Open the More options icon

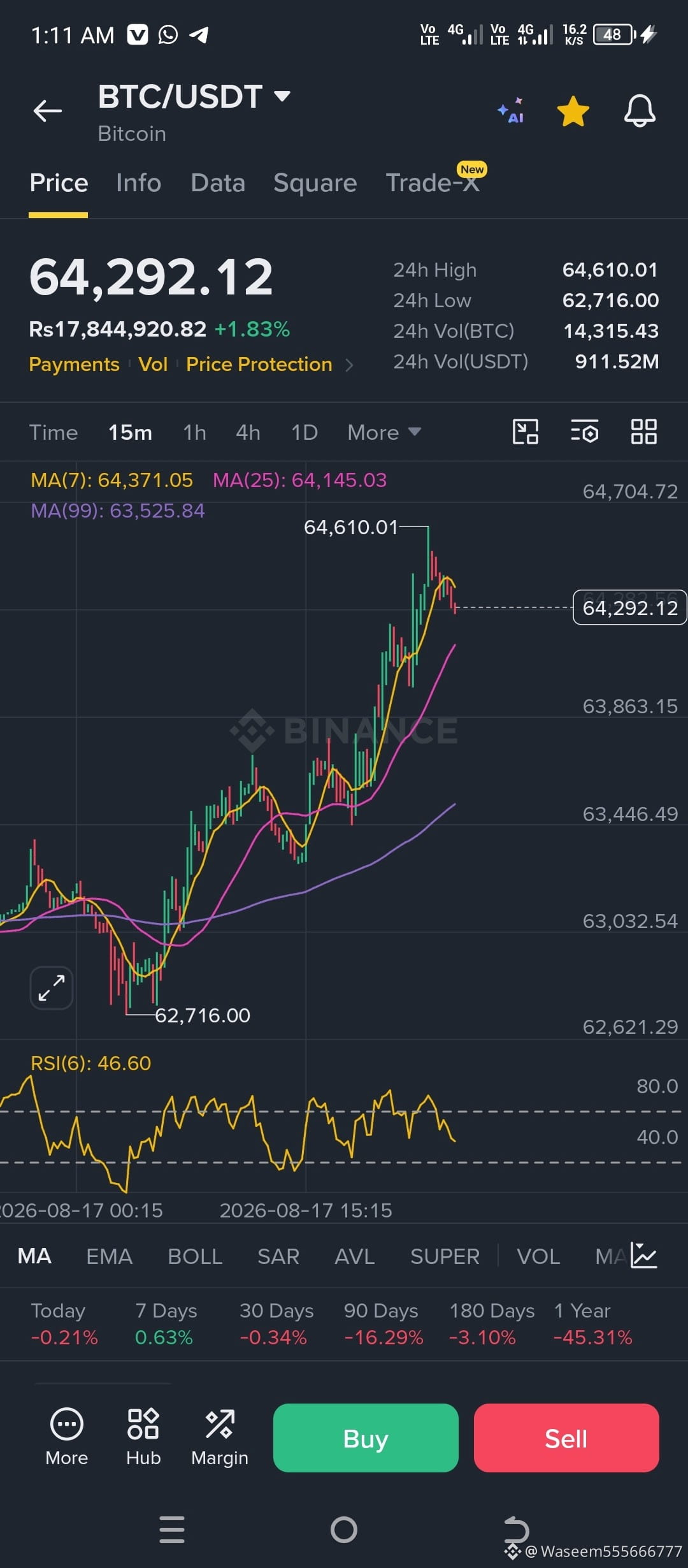tap(66, 1437)
